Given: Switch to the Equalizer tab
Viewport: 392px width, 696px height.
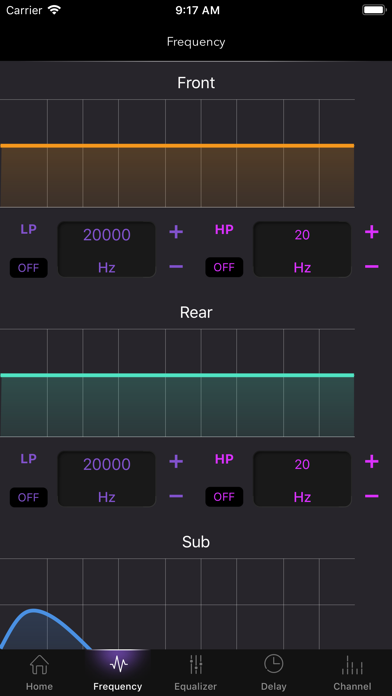Looking at the screenshot, I should pyautogui.click(x=195, y=672).
